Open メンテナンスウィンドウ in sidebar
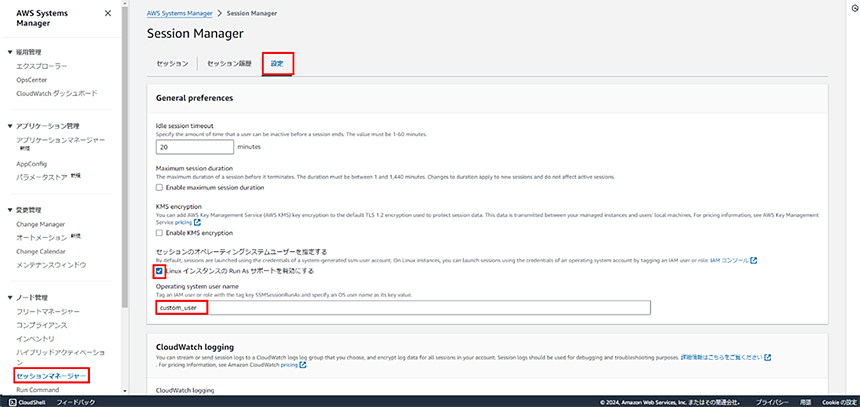The image size is (860, 407). pyautogui.click(x=52, y=265)
